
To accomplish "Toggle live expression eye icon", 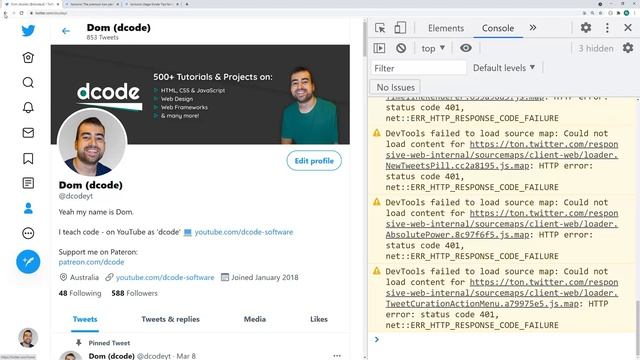I will tap(466, 48).
